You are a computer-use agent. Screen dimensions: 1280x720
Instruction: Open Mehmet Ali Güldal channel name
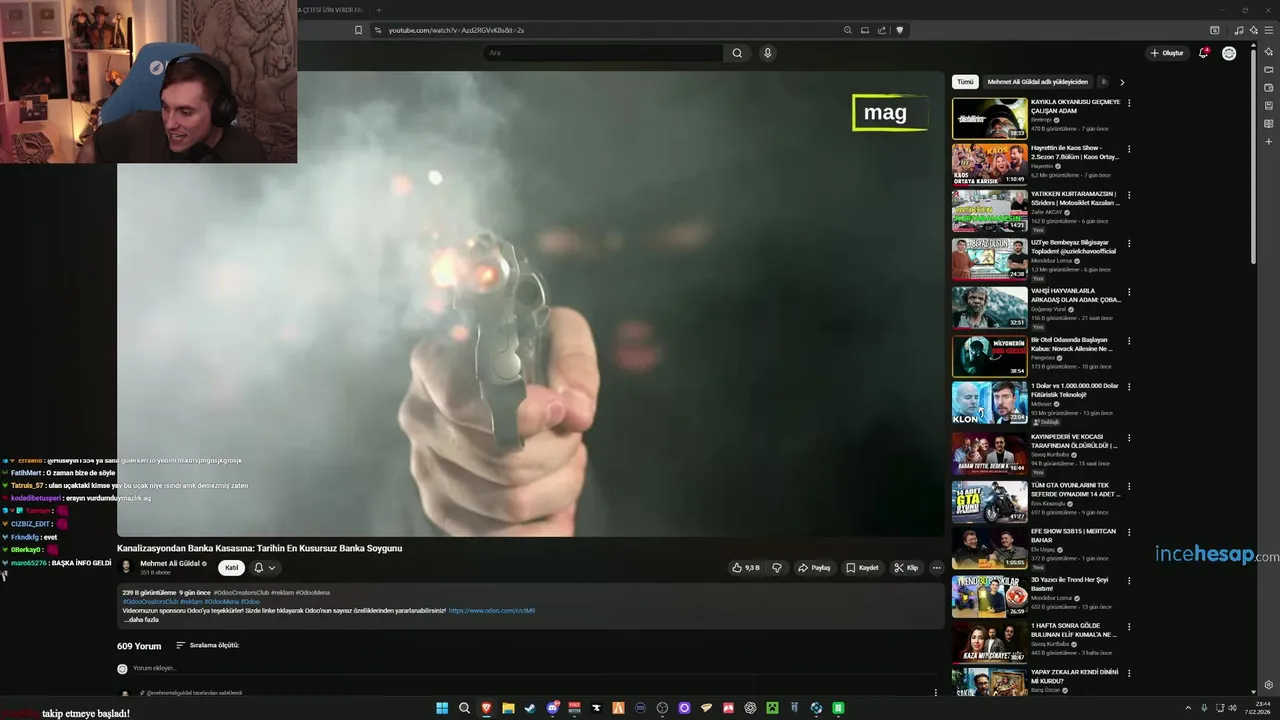click(x=169, y=563)
